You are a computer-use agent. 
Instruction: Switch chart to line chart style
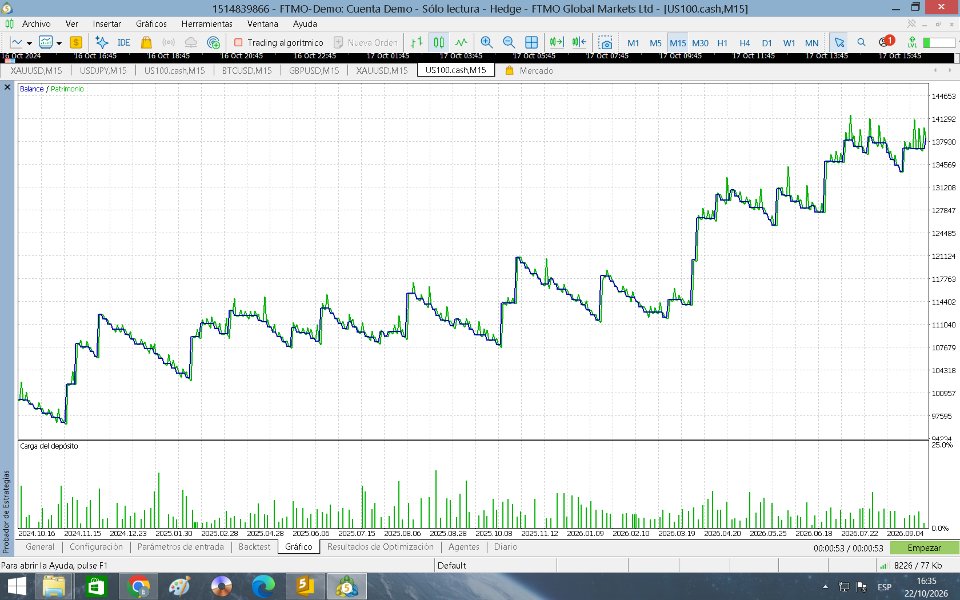tap(461, 42)
